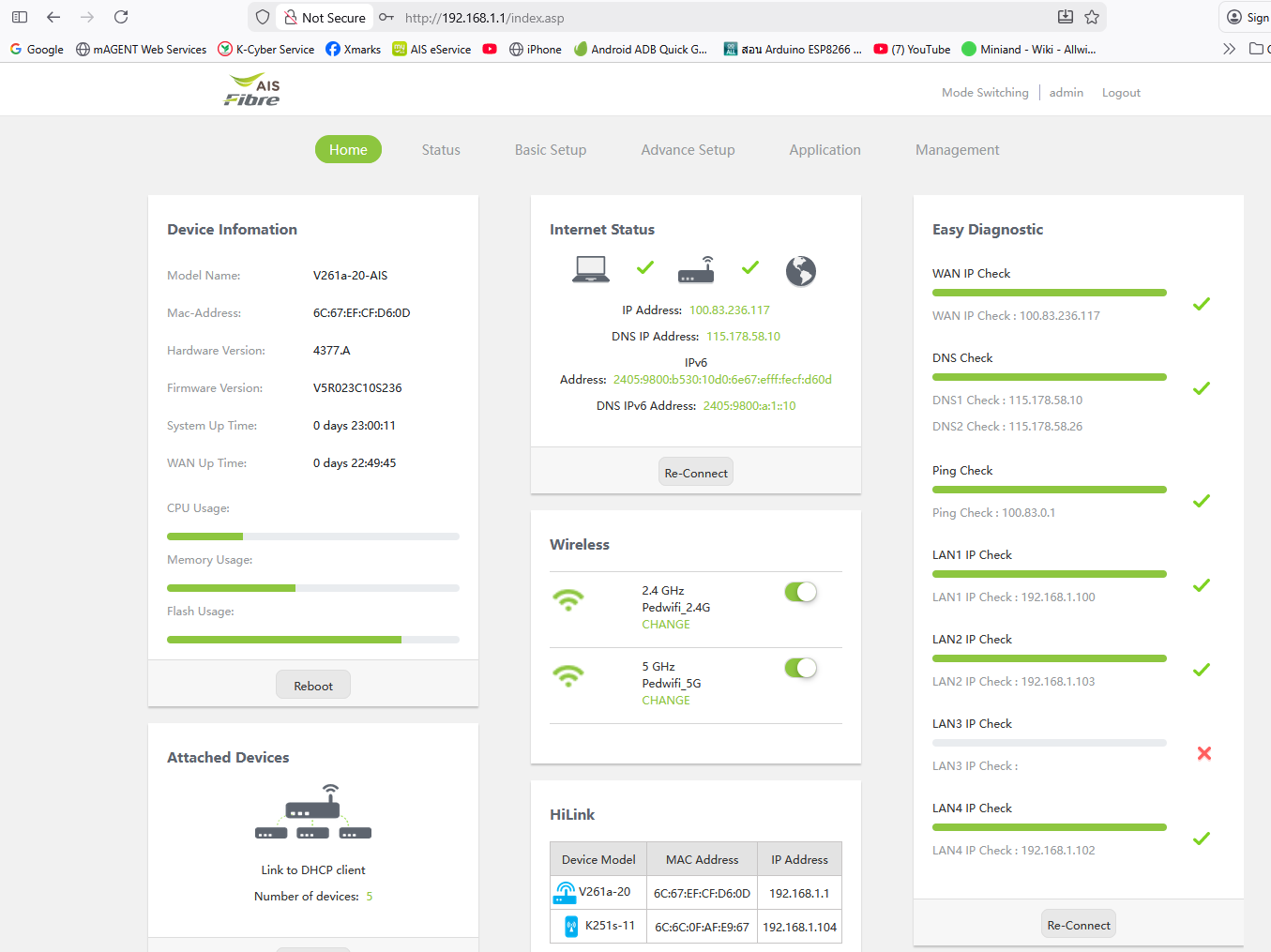The image size is (1271, 952).
Task: Click the V261a-20 router icon in HiLink
Action: pos(565,893)
